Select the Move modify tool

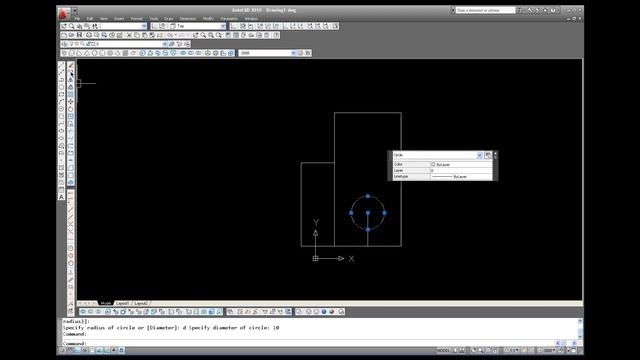(71, 101)
